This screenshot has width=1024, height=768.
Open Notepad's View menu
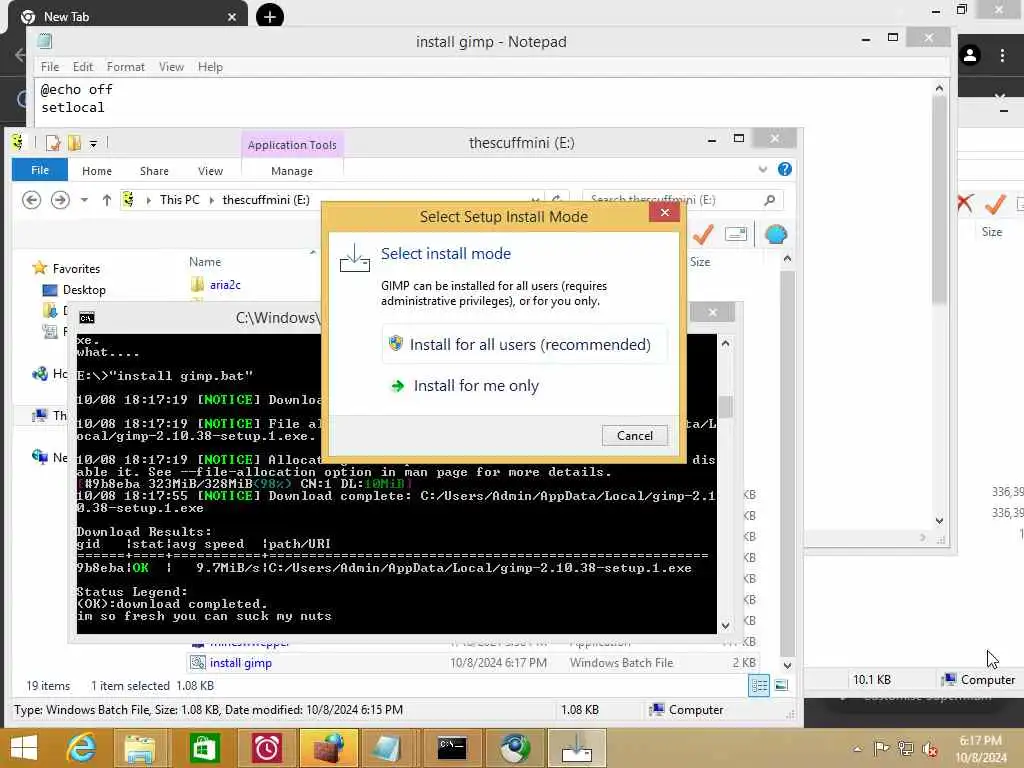(x=171, y=67)
